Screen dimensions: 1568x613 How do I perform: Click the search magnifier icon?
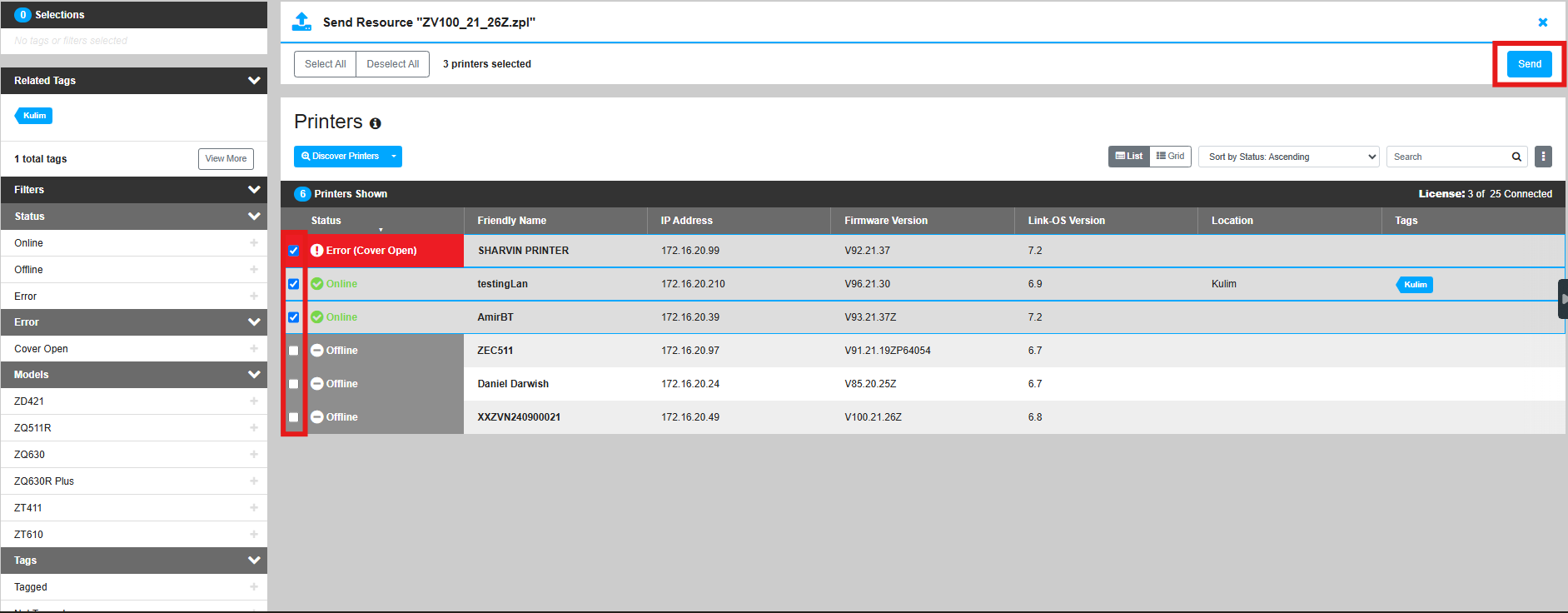pyautogui.click(x=1516, y=157)
